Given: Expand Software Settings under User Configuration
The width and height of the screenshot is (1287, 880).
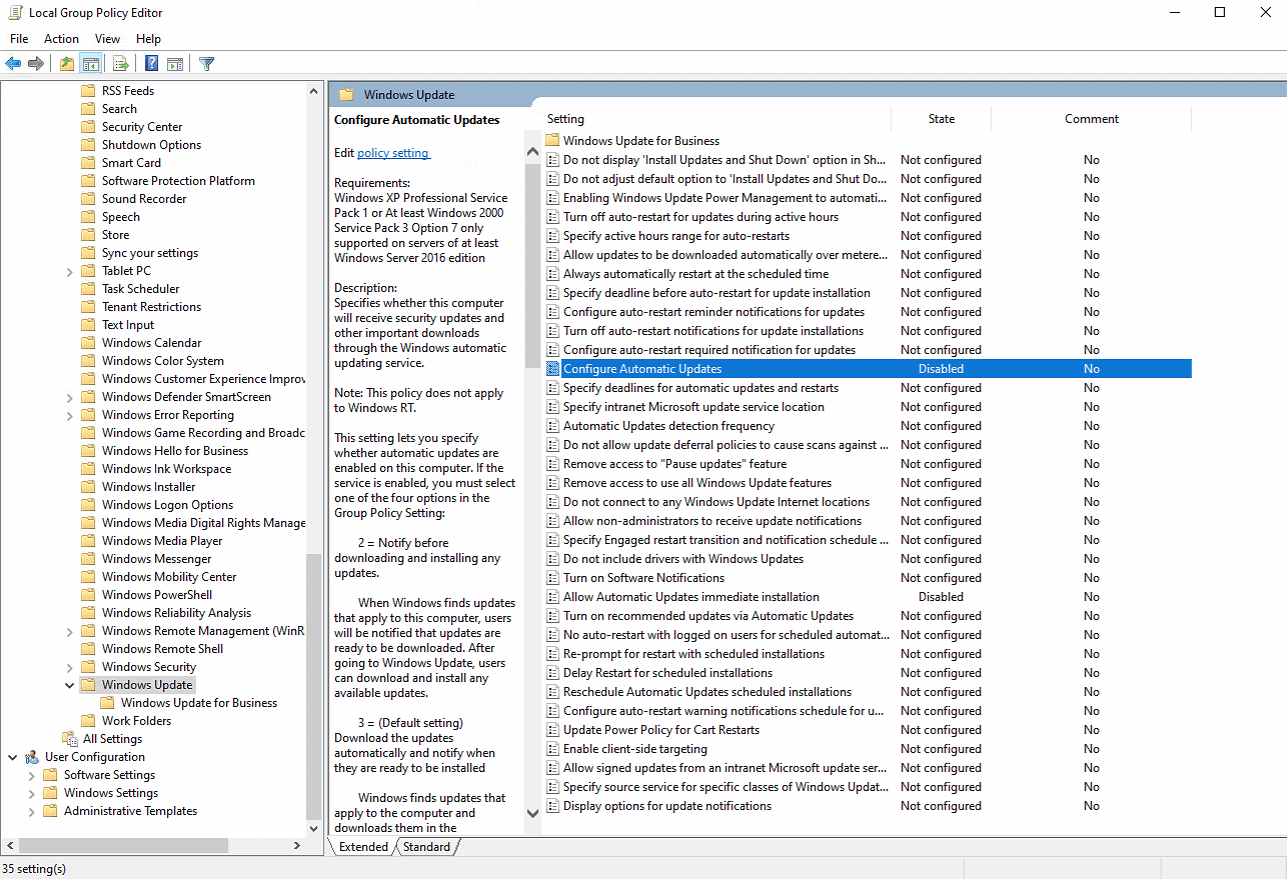Looking at the screenshot, I should point(31,775).
